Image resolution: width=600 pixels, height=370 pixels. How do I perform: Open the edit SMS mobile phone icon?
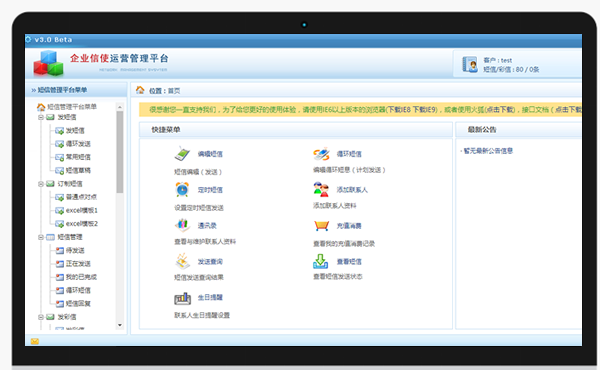pos(182,154)
